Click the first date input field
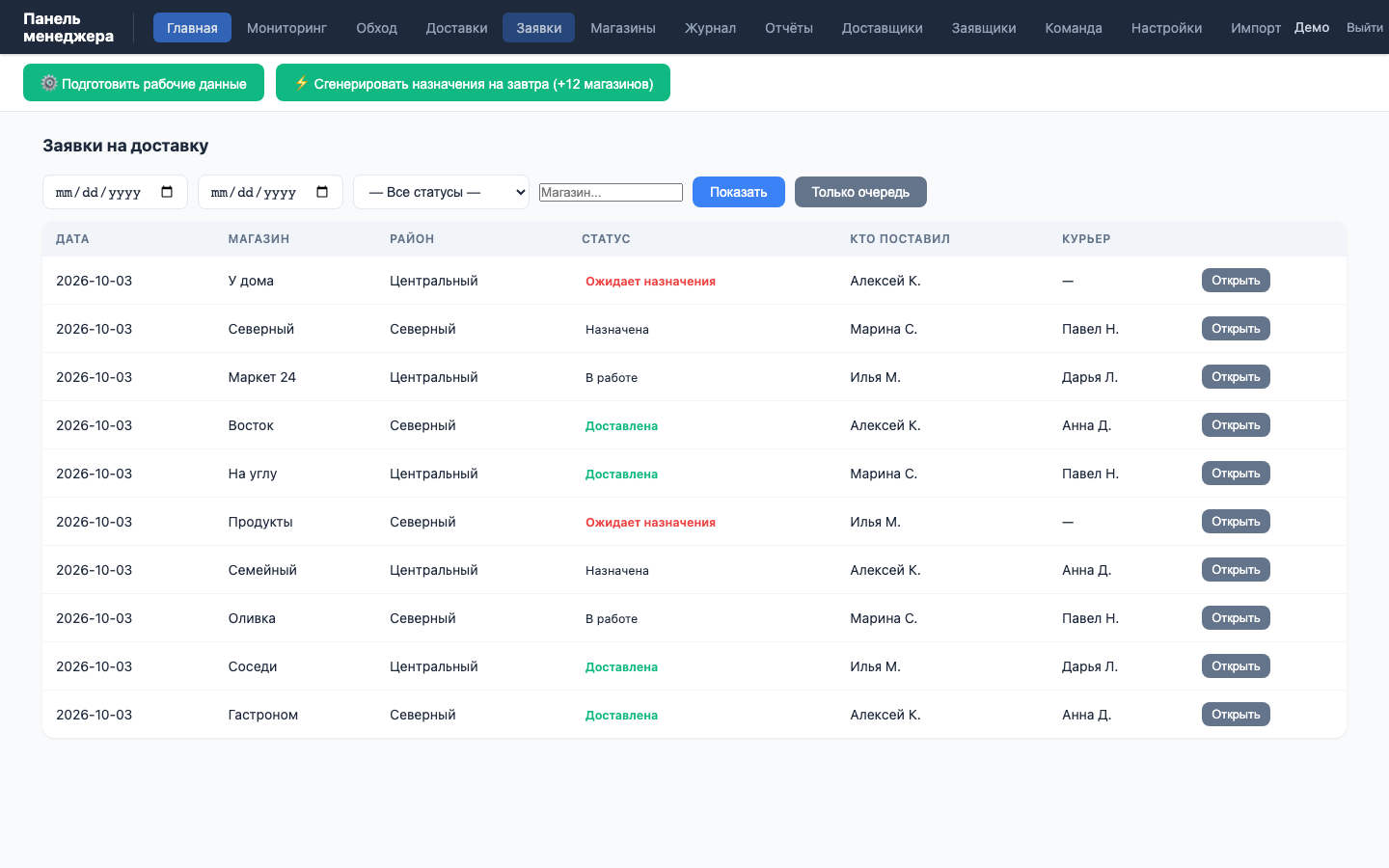The image size is (1389, 868). click(115, 192)
